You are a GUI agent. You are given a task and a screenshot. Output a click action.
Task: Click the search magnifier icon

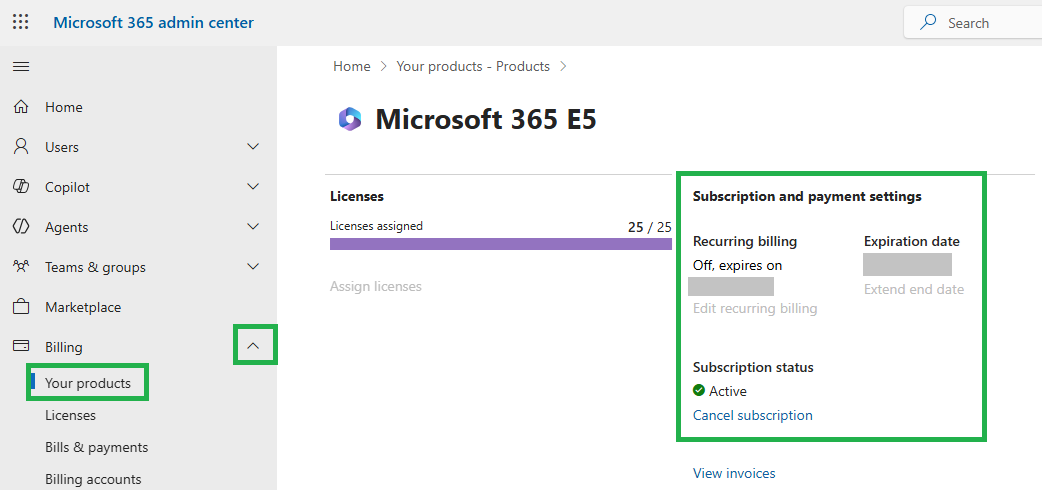click(x=928, y=23)
